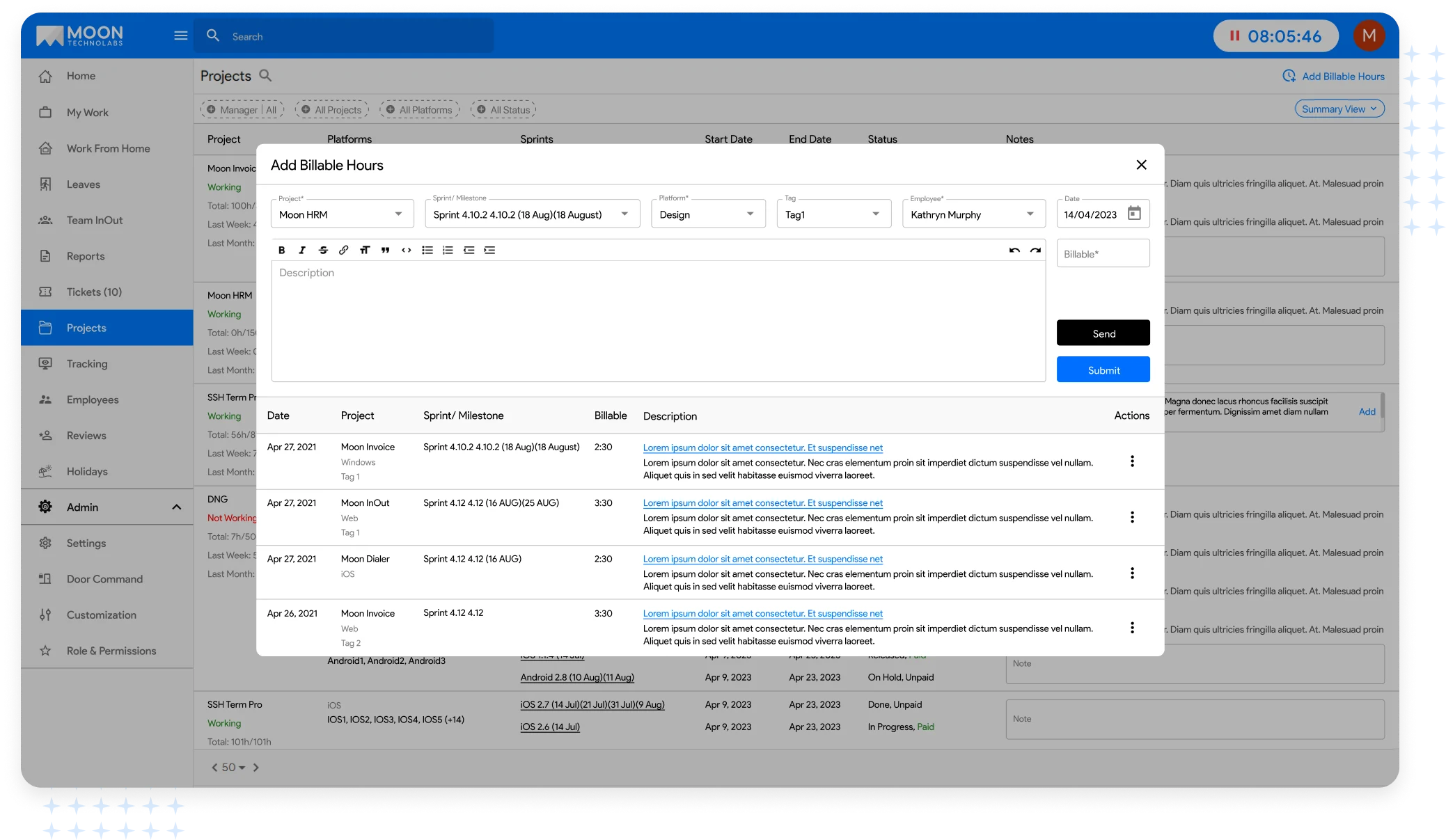Open Leaves in the sidebar

click(x=107, y=184)
